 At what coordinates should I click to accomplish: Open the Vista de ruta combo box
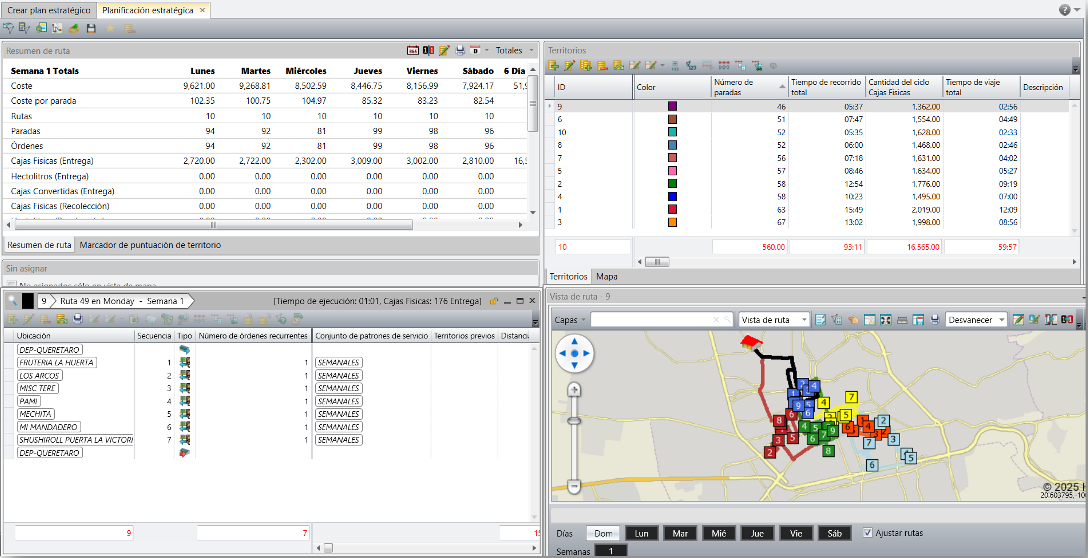pyautogui.click(x=774, y=320)
